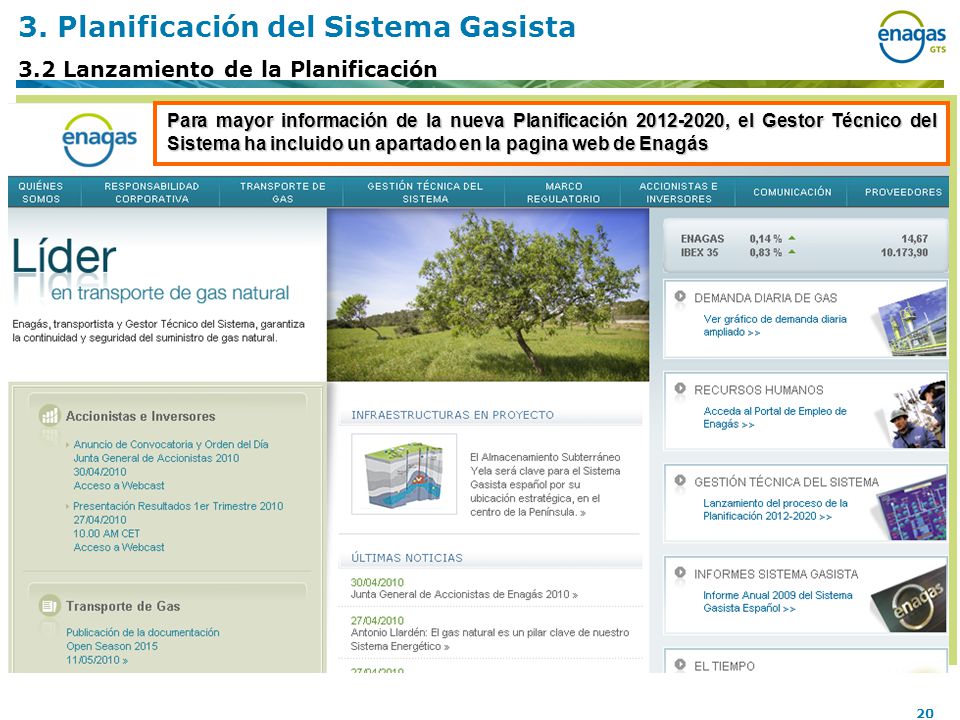Open Informe Anual 2009 del Sistema Gasista link
Image resolution: width=960 pixels, height=720 pixels.
tap(778, 601)
